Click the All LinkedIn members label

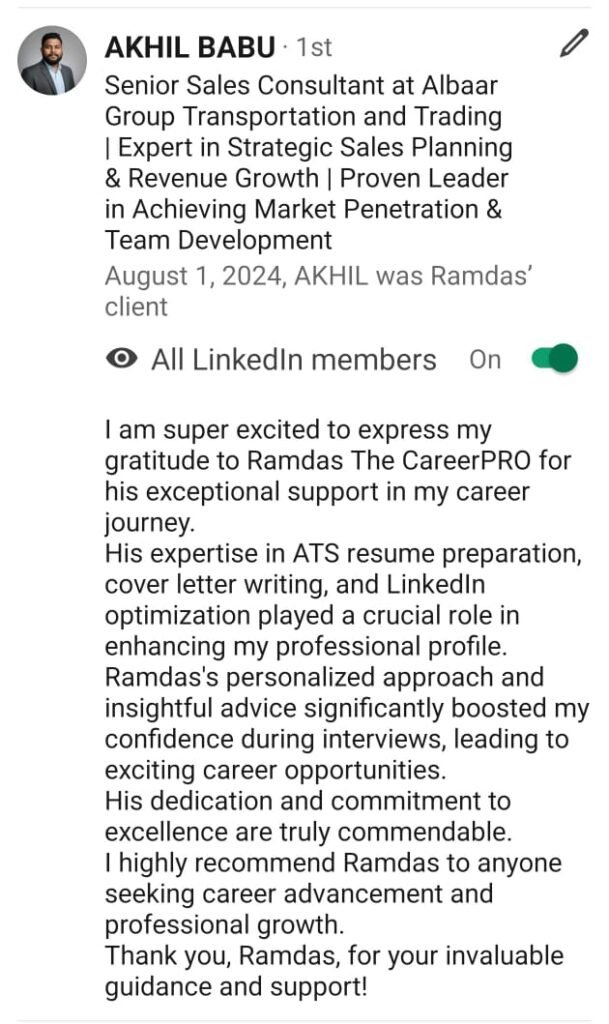coord(293,360)
